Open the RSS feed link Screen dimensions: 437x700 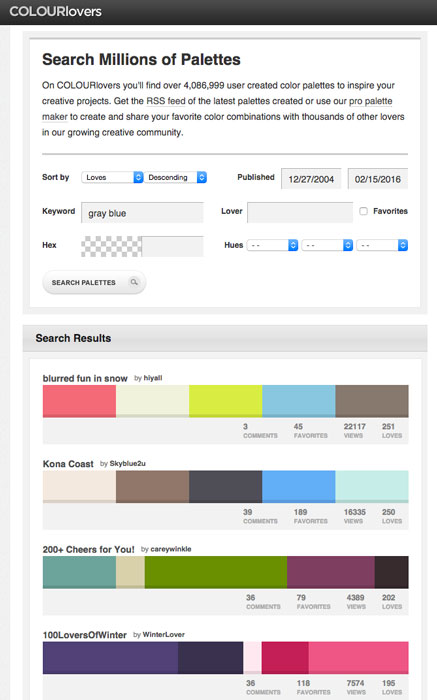point(166,101)
